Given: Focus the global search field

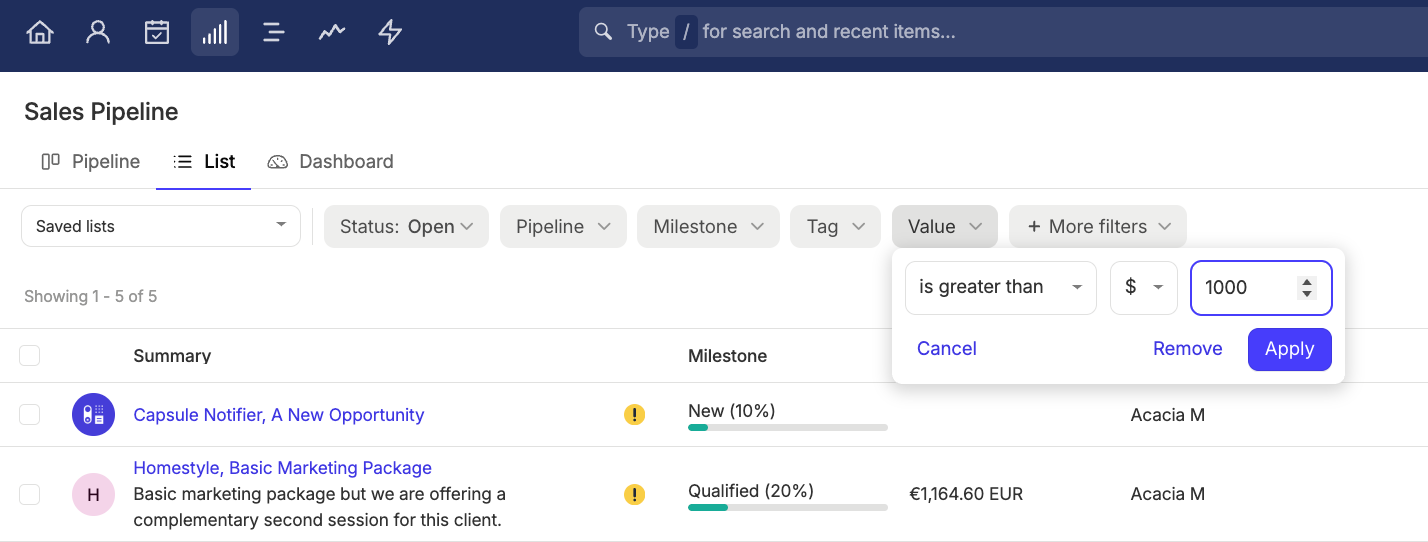Looking at the screenshot, I should (1003, 32).
